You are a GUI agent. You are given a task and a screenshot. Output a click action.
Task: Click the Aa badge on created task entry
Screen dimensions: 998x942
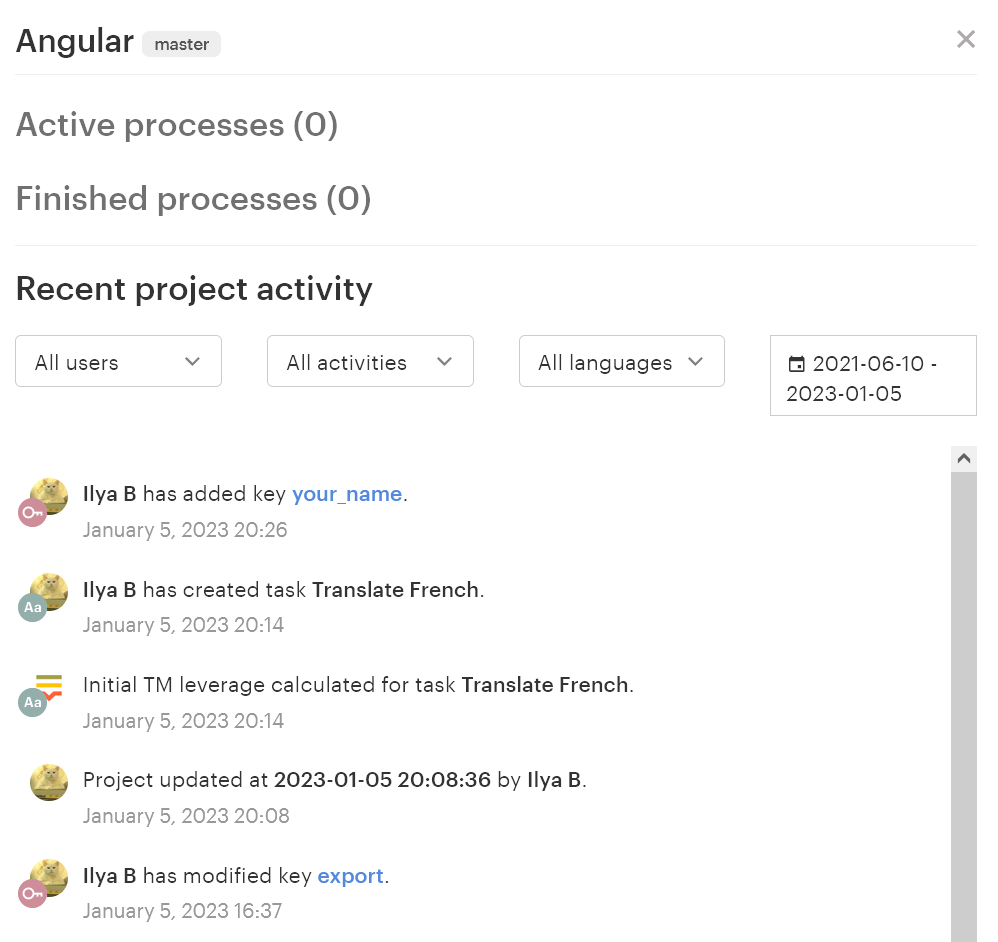tap(32, 608)
